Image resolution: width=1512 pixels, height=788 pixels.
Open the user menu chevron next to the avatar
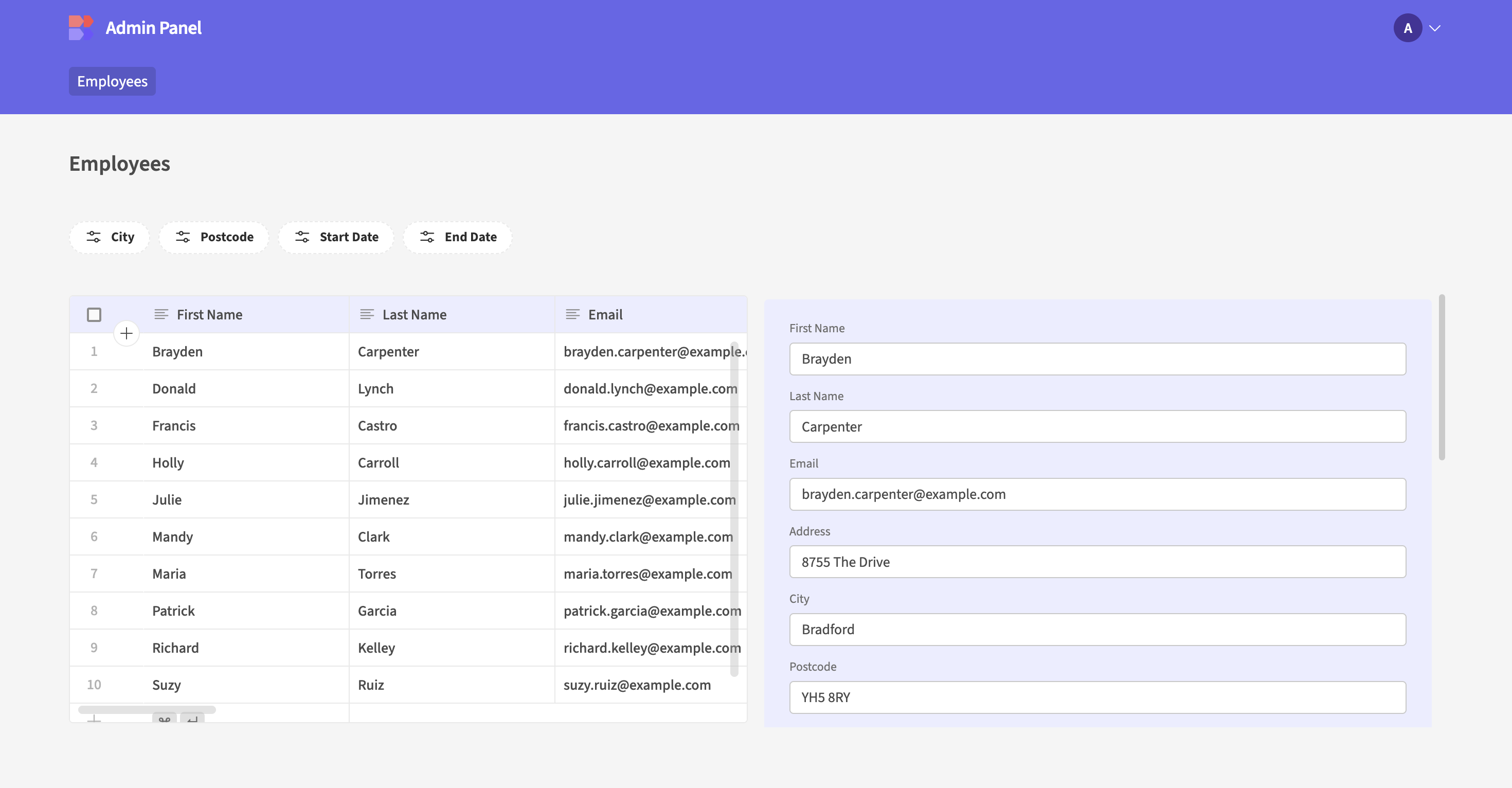click(1434, 28)
